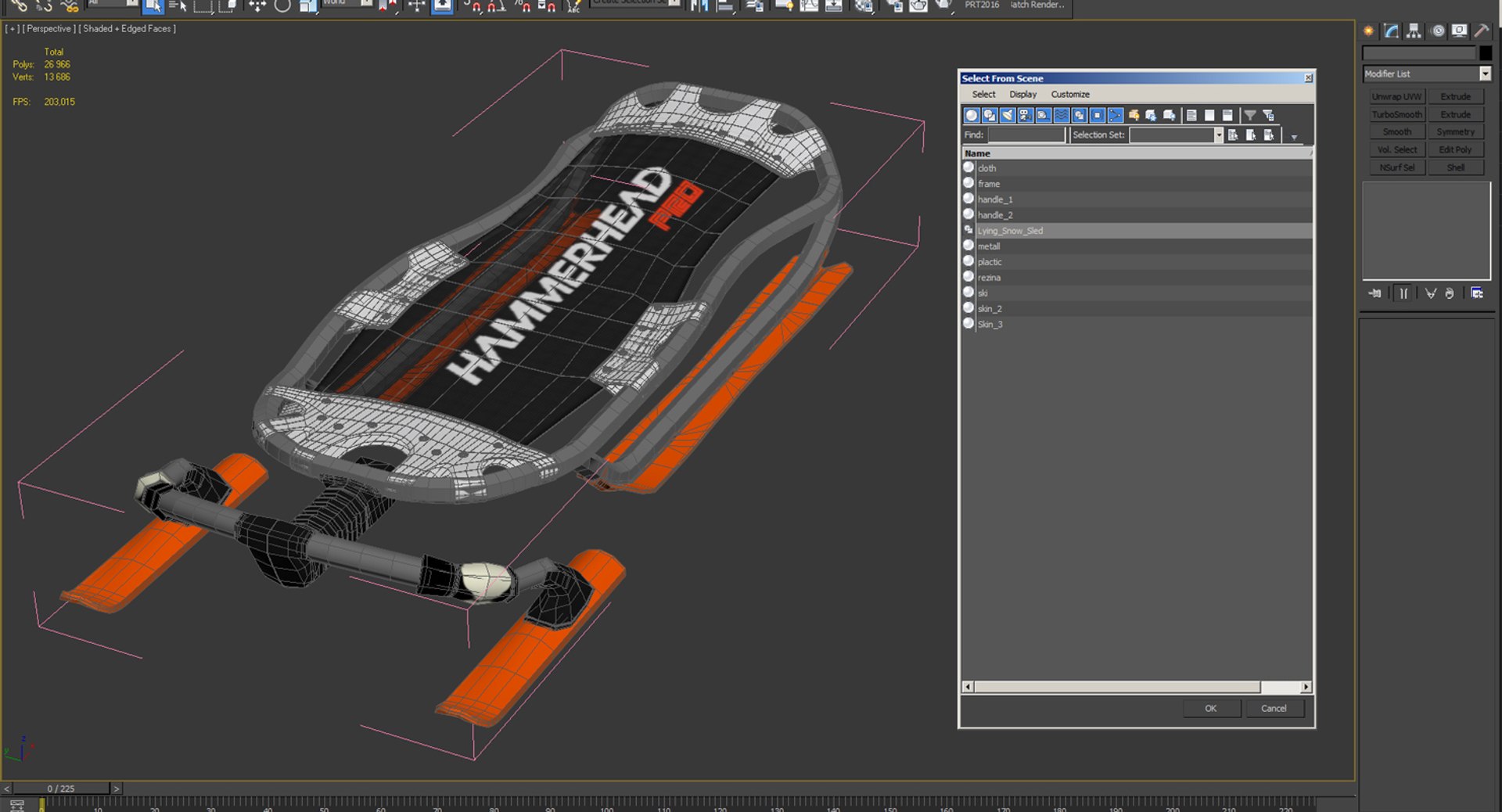Open the Motion command panel tab

(x=1438, y=31)
